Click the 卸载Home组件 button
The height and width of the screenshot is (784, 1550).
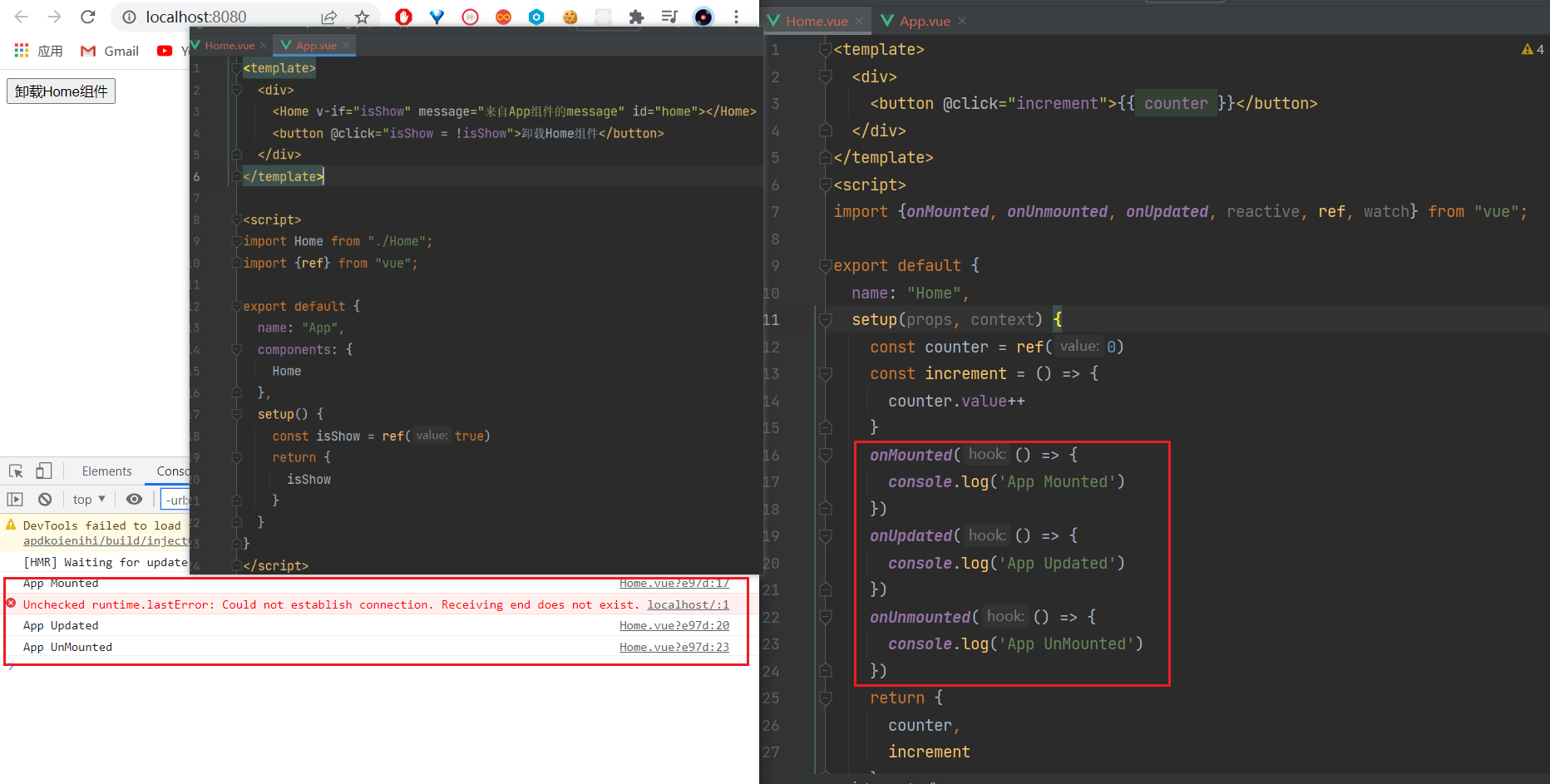(x=61, y=91)
